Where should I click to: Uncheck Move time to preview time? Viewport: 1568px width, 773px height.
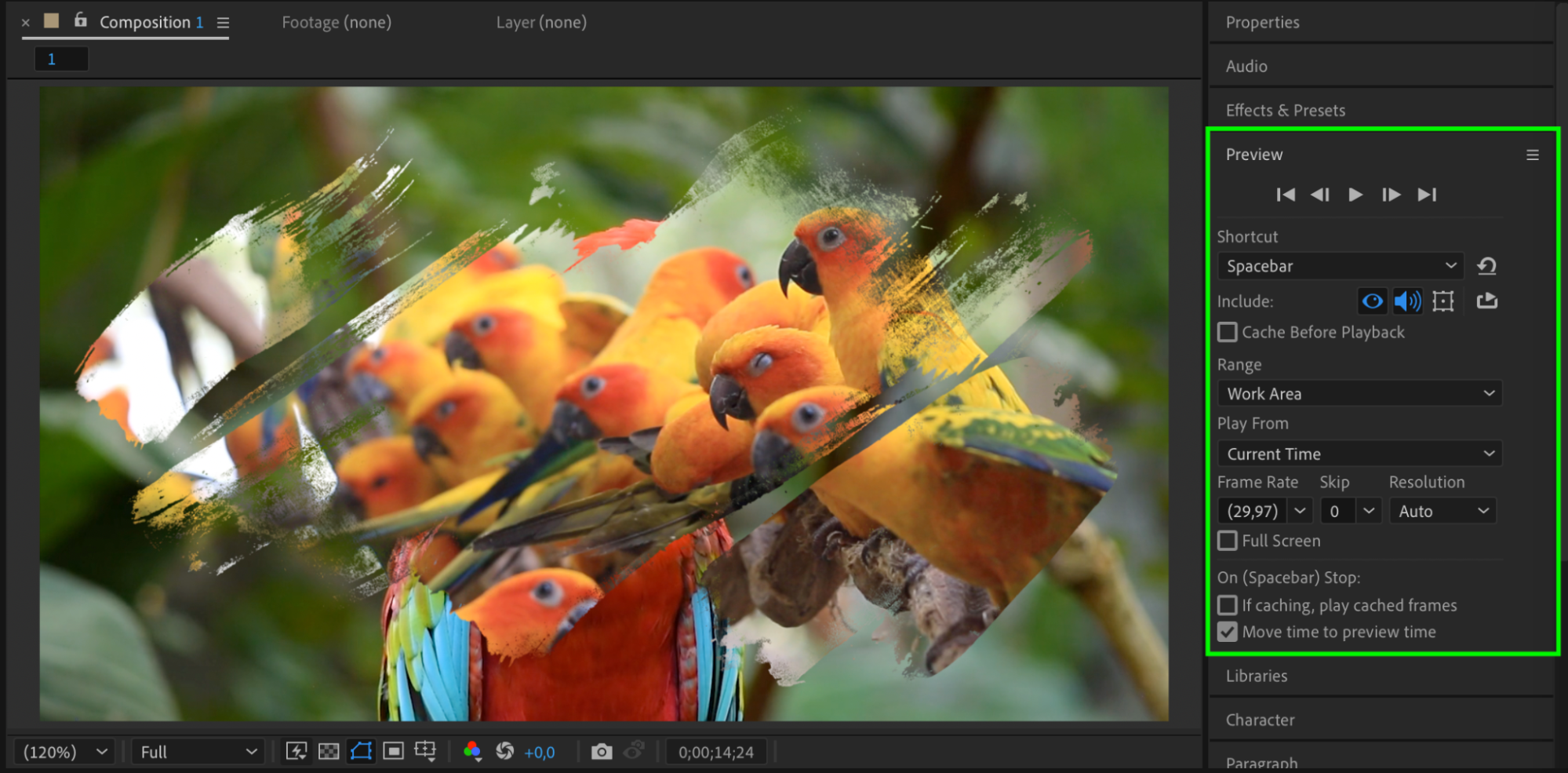click(x=1228, y=633)
